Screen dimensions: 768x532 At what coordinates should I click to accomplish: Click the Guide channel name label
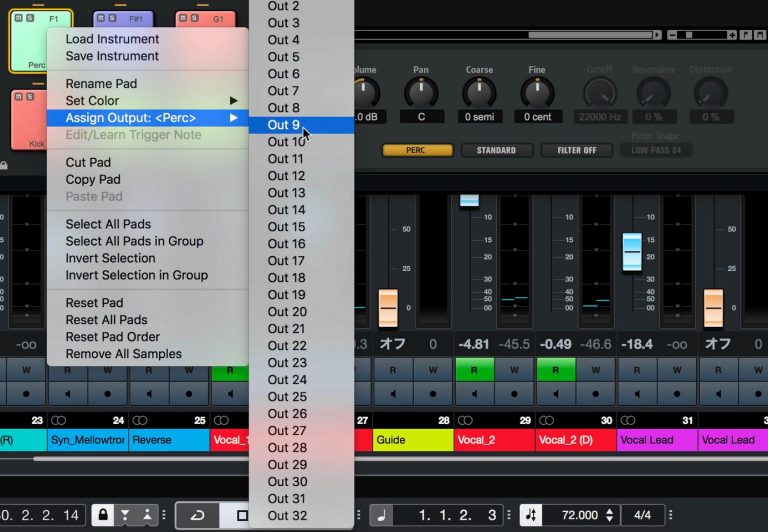[413, 440]
